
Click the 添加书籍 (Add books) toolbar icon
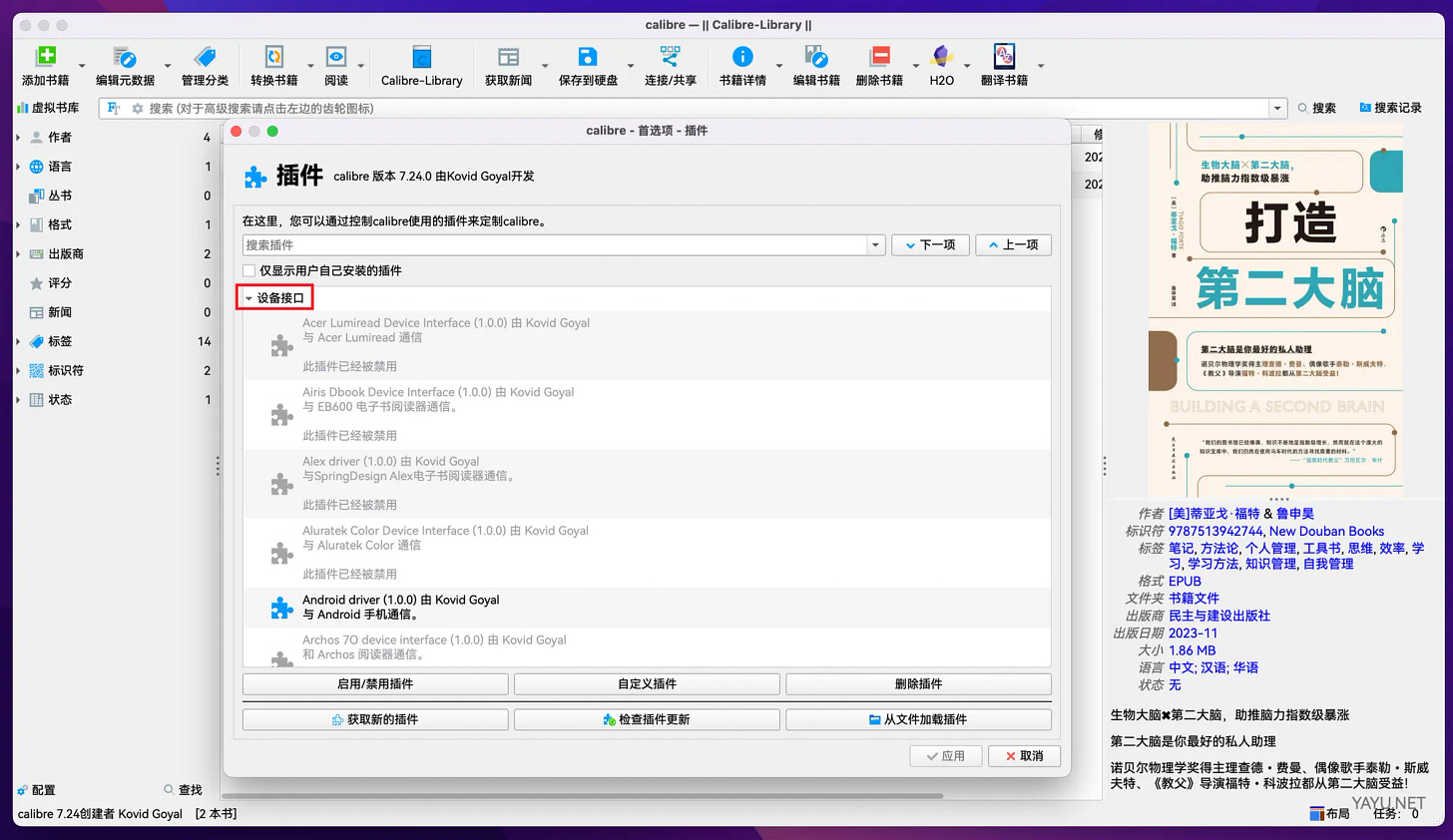46,57
